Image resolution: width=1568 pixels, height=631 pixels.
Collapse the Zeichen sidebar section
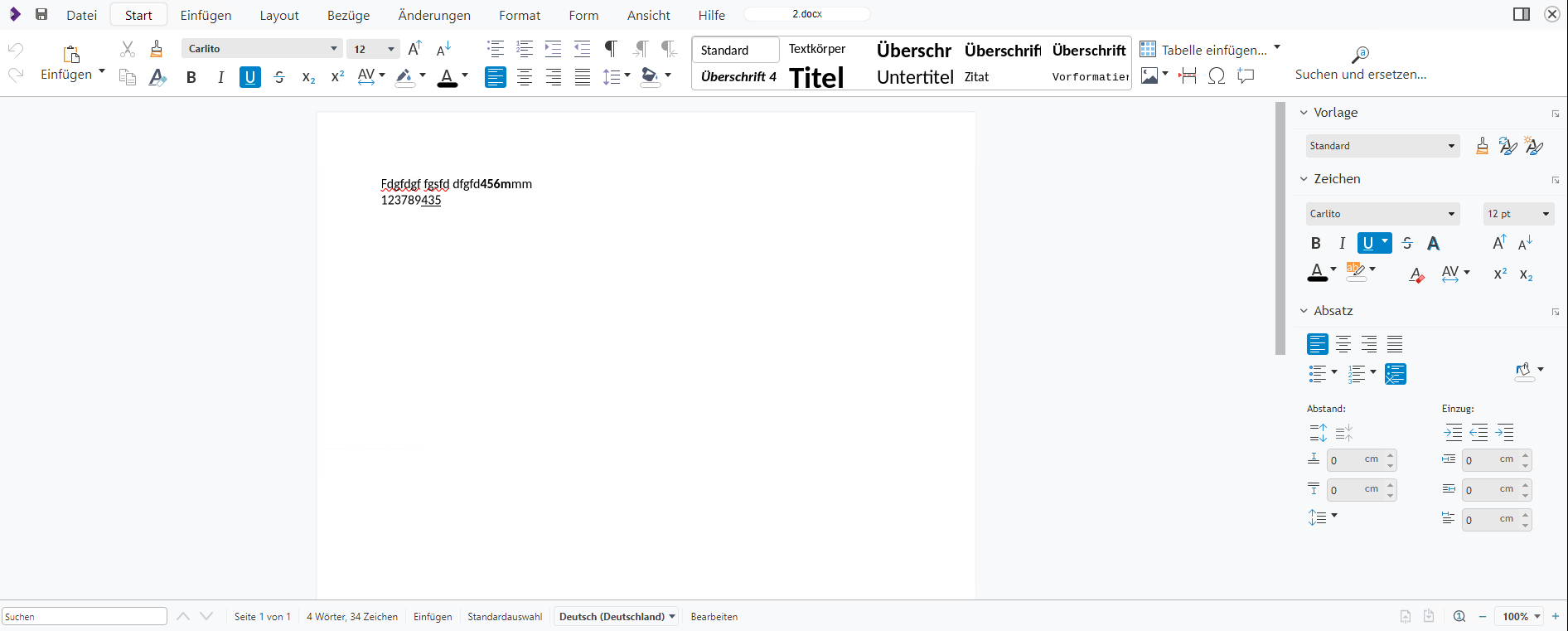pyautogui.click(x=1304, y=179)
